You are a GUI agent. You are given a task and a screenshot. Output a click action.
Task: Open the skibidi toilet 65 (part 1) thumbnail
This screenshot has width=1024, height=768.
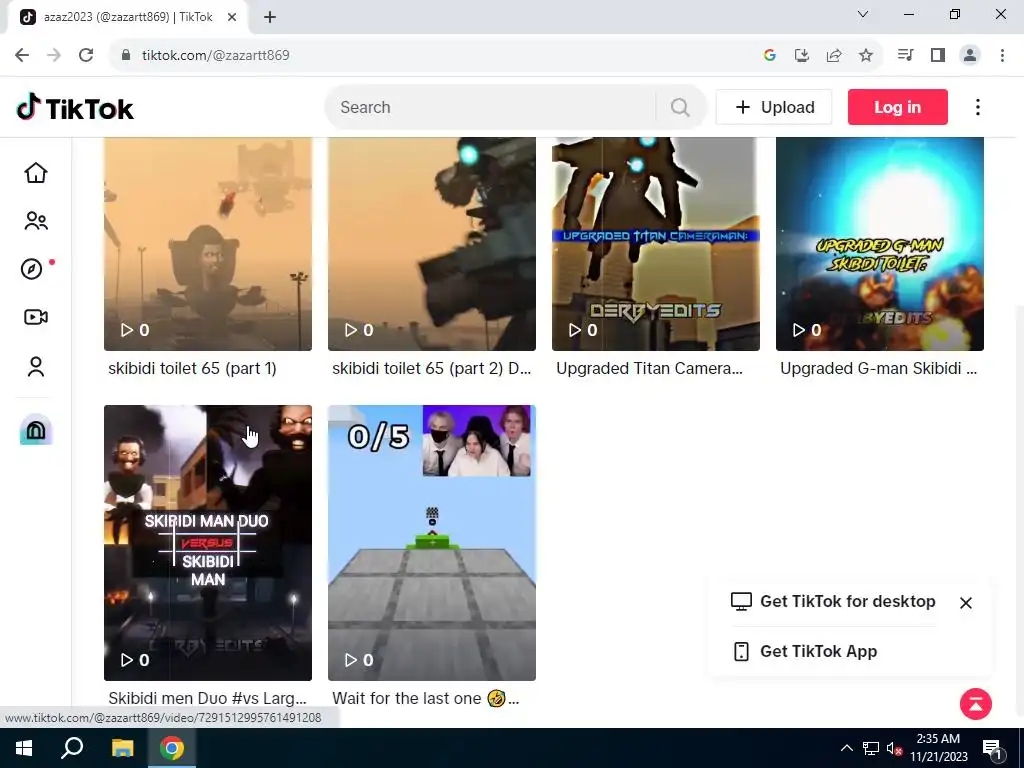point(208,244)
